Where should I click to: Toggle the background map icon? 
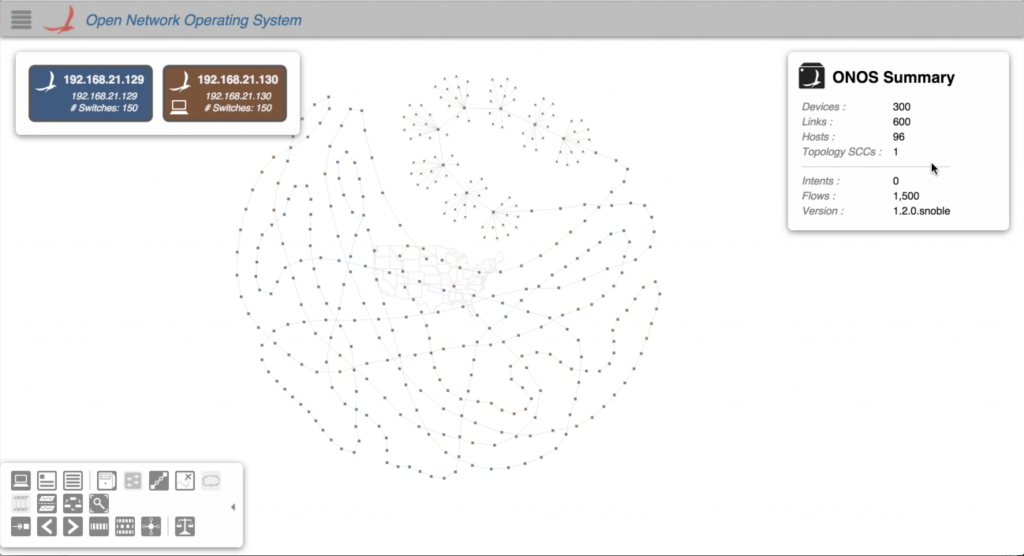coord(185,481)
